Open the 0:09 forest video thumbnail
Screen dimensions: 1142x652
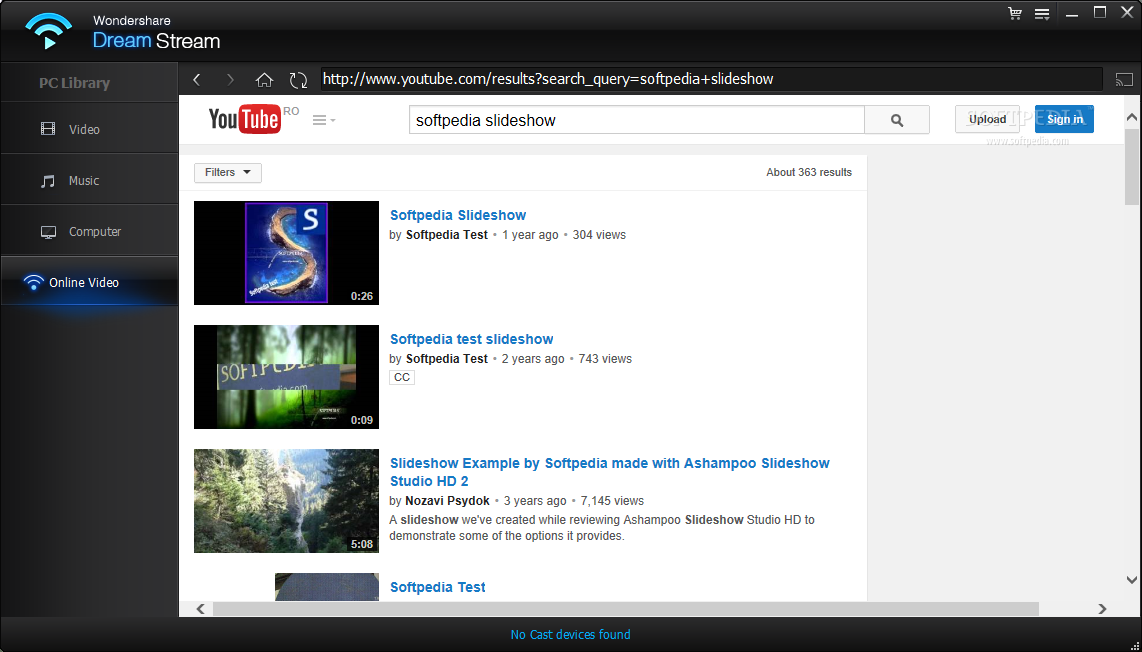click(x=286, y=377)
